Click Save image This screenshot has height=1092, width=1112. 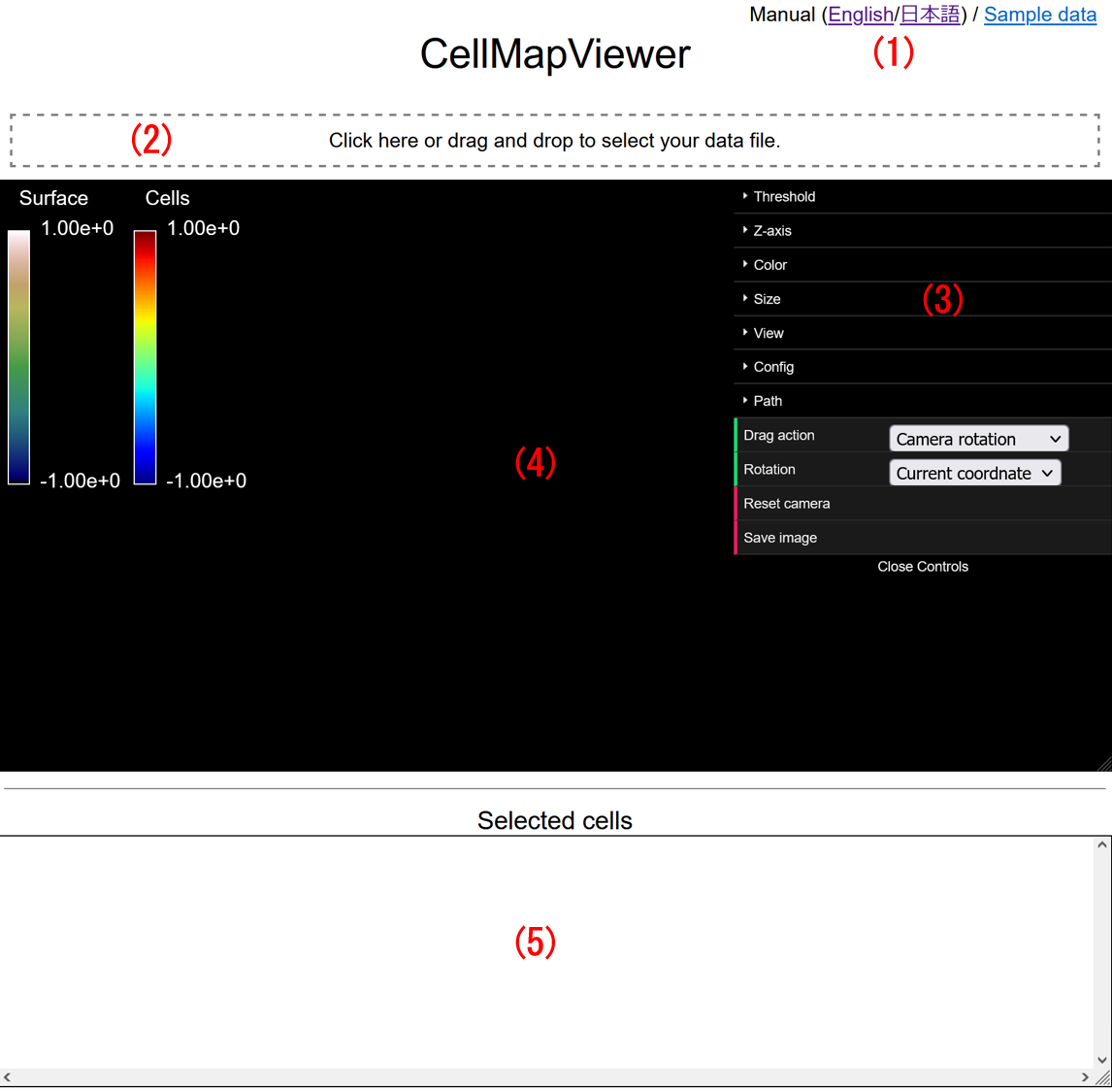779,537
